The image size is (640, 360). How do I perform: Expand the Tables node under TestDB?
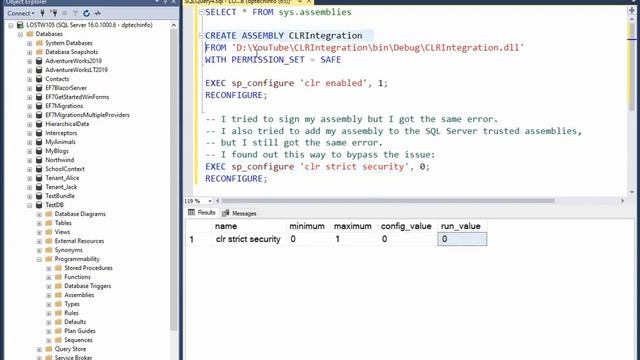pos(40,223)
